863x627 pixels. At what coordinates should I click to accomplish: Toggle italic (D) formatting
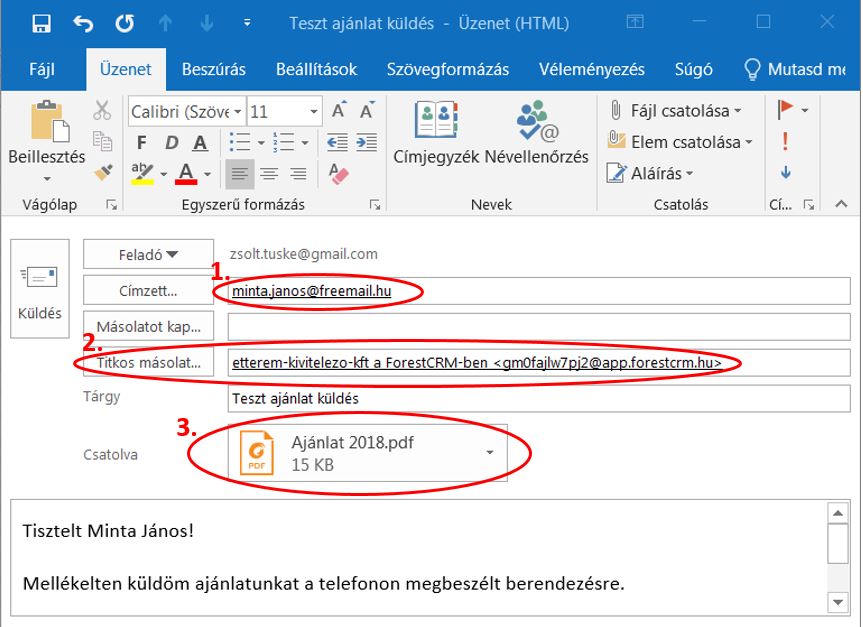click(x=171, y=142)
